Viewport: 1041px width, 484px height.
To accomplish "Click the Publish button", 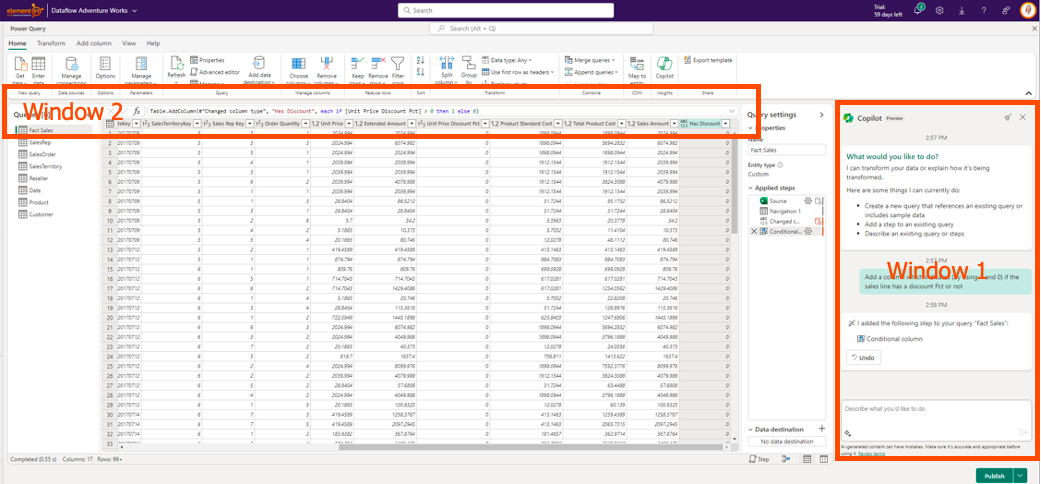I will [x=995, y=475].
